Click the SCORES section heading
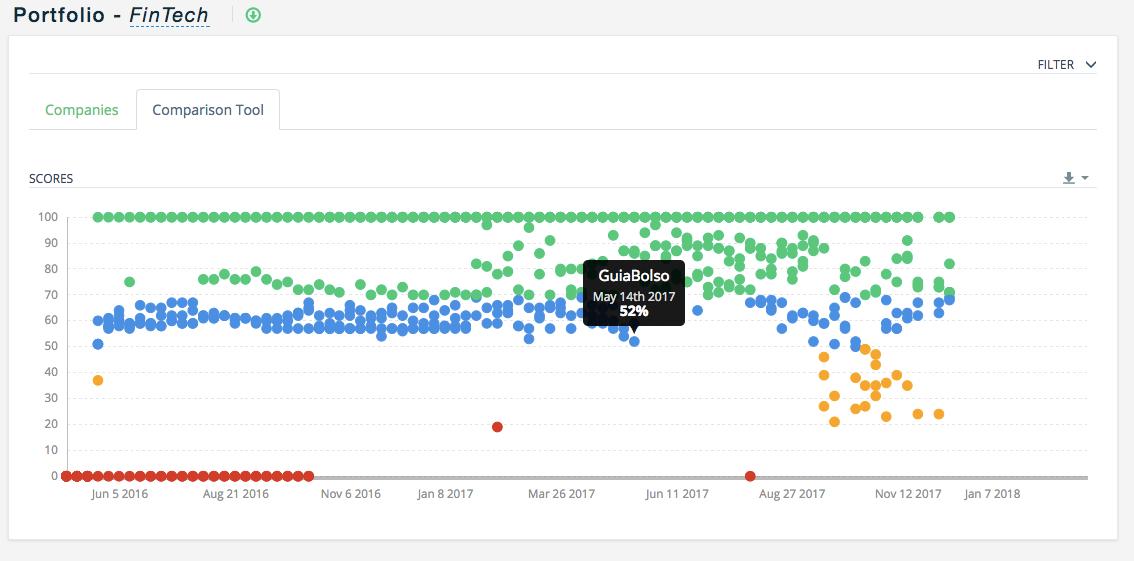This screenshot has width=1134, height=561. 51,179
